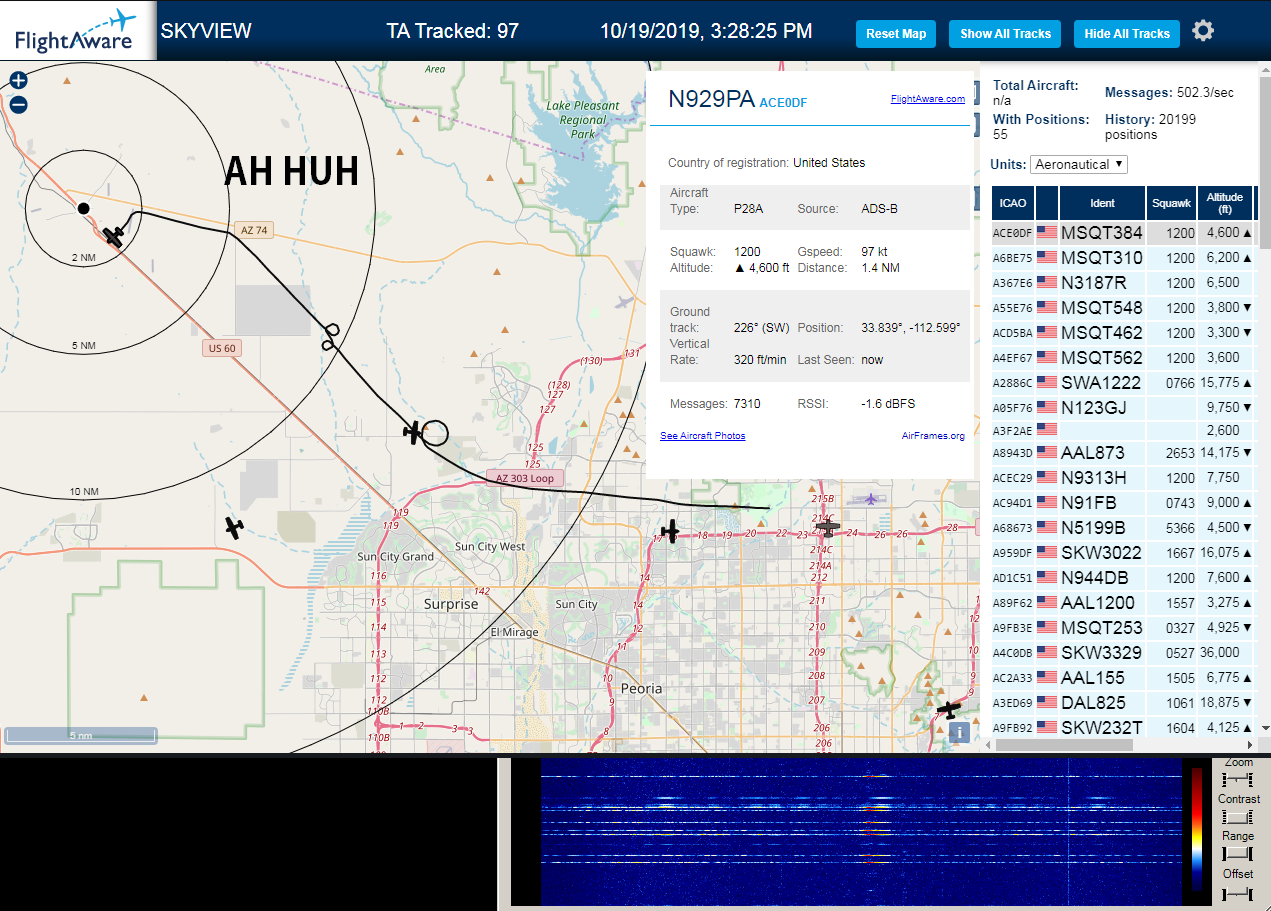The image size is (1271, 911).
Task: Select the AAL155 aircraft row
Action: [x=1124, y=678]
